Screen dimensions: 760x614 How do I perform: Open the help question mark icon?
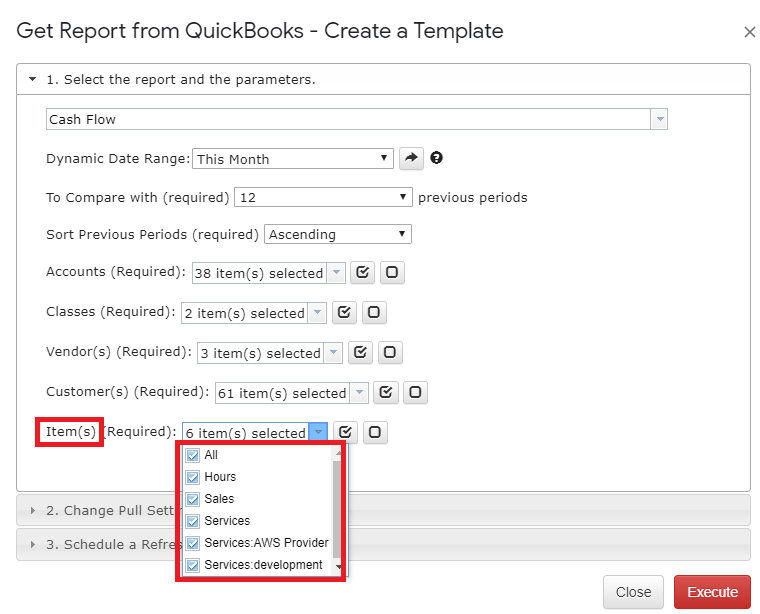436,157
